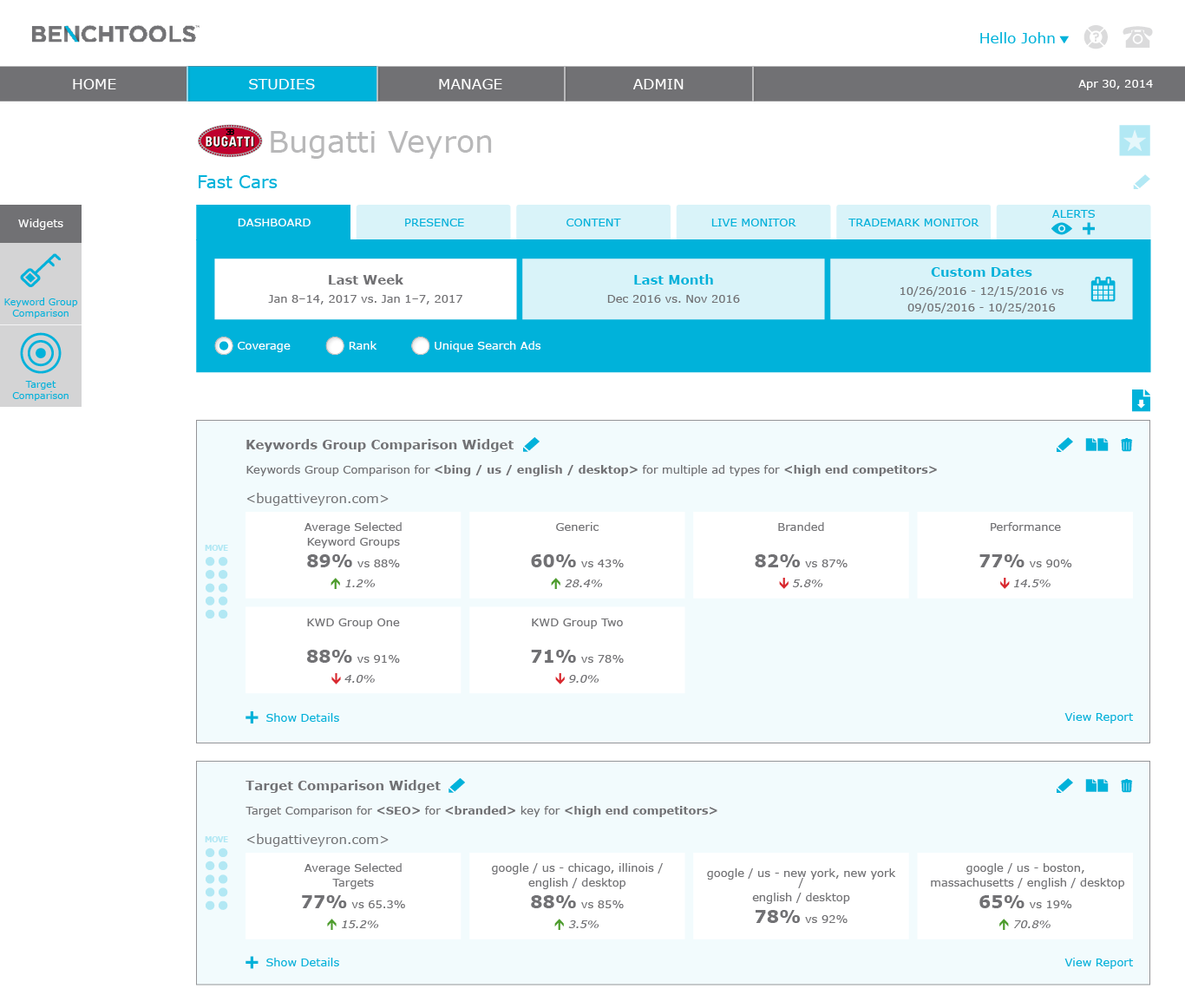Switch to the Live Monitor tab

pyautogui.click(x=753, y=223)
